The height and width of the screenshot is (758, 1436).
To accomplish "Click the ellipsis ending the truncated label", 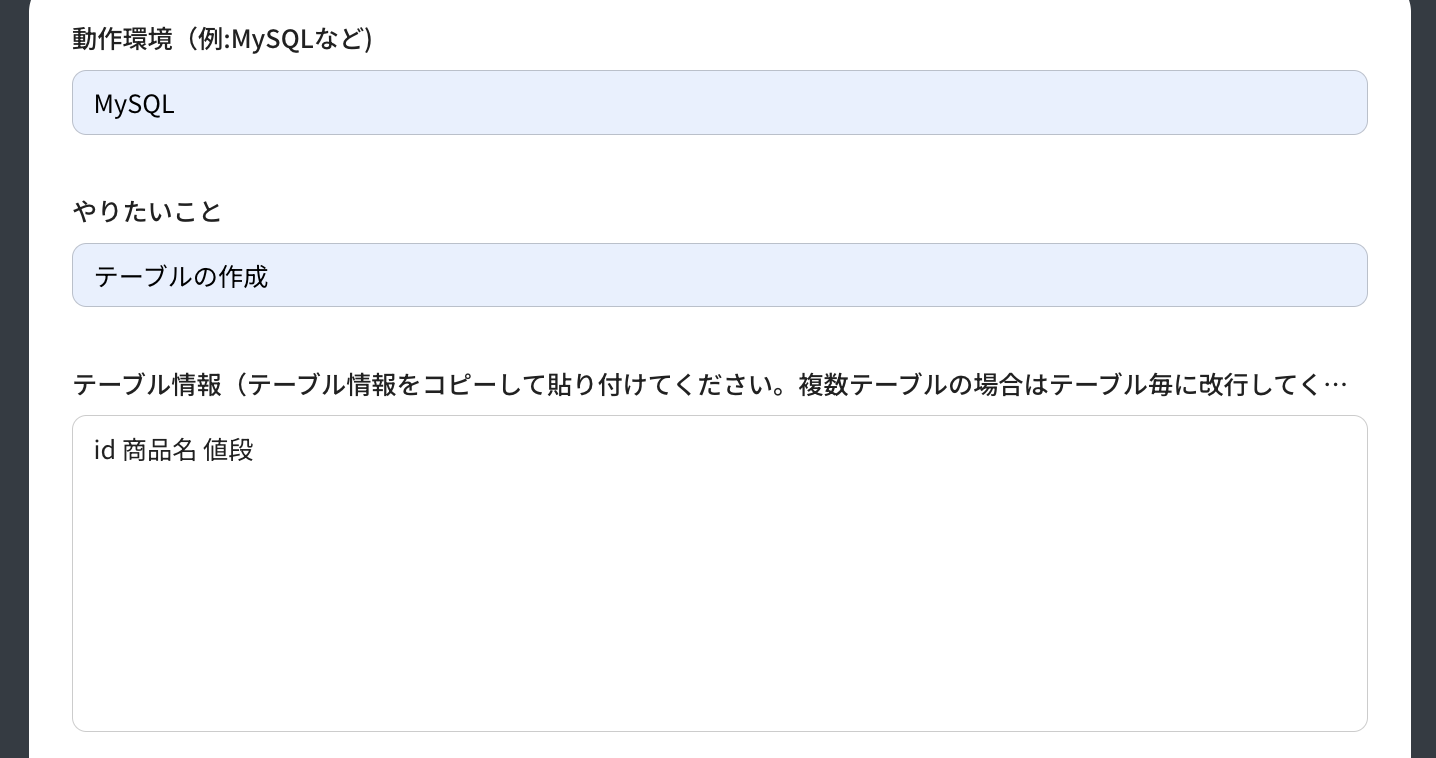I will [1335, 385].
